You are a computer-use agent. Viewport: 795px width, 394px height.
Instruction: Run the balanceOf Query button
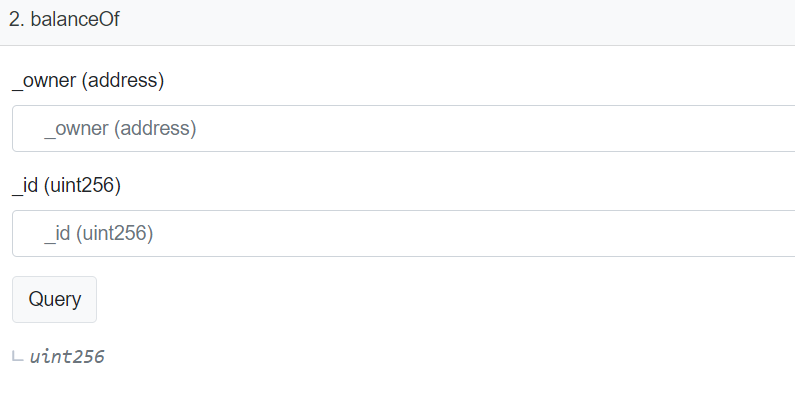pos(54,299)
